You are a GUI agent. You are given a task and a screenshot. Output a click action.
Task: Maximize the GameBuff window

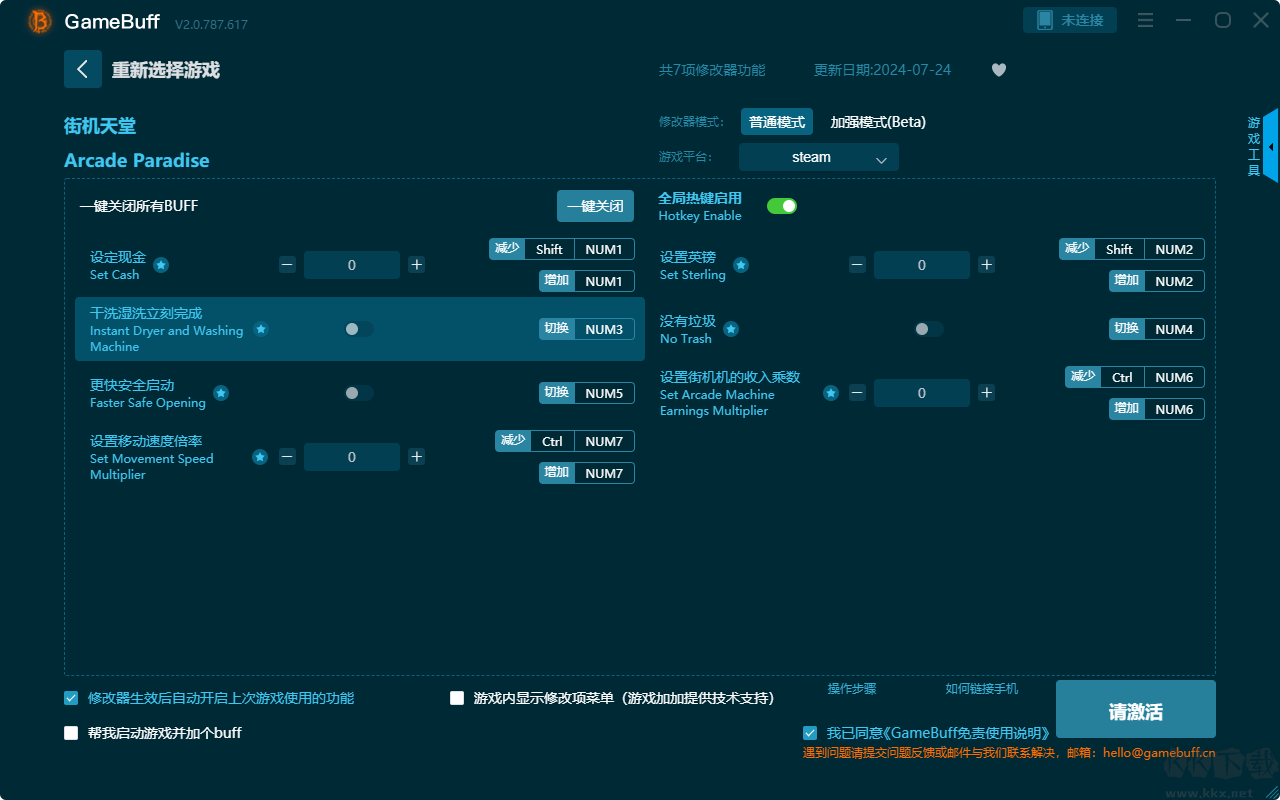(x=1222, y=21)
